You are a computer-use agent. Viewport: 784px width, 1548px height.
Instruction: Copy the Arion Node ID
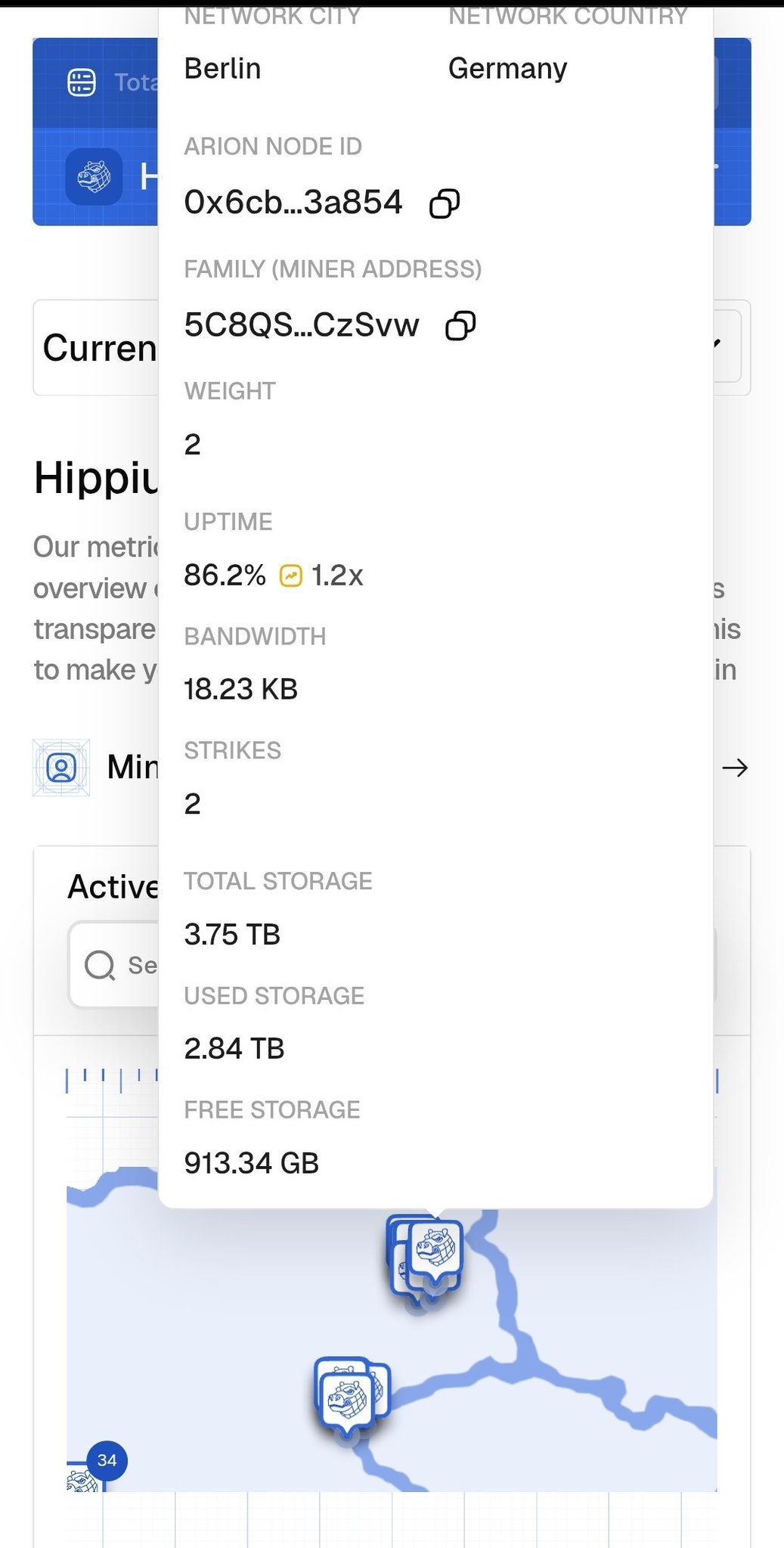pos(445,203)
